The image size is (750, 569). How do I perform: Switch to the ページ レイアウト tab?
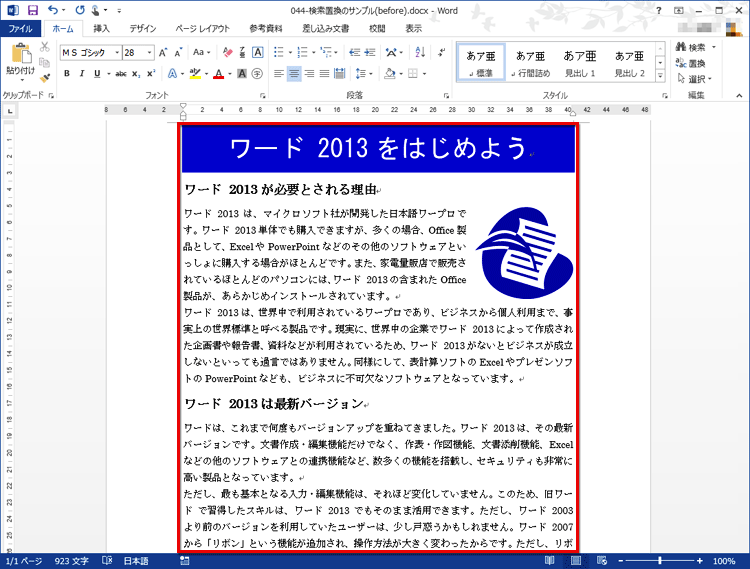point(202,29)
